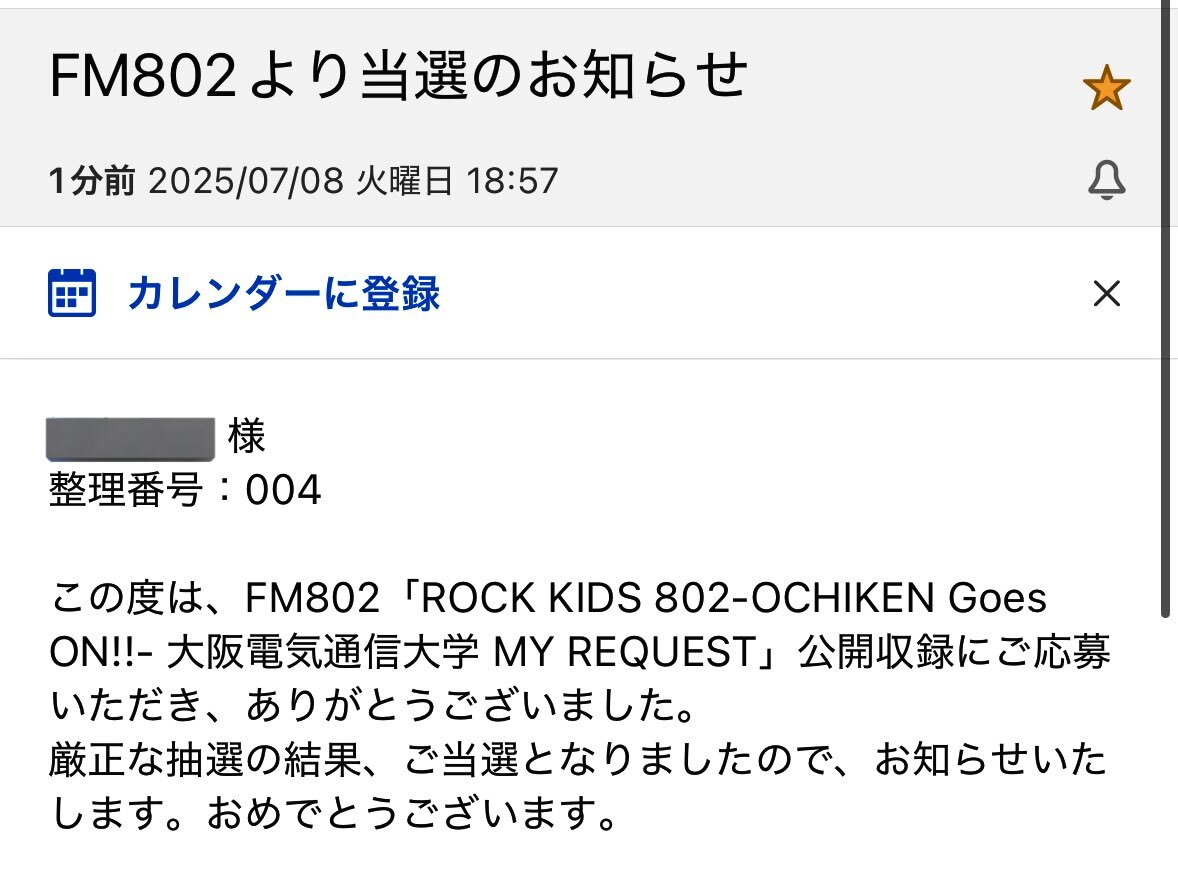Select the number 004
The width and height of the screenshot is (1178, 870).
283,490
